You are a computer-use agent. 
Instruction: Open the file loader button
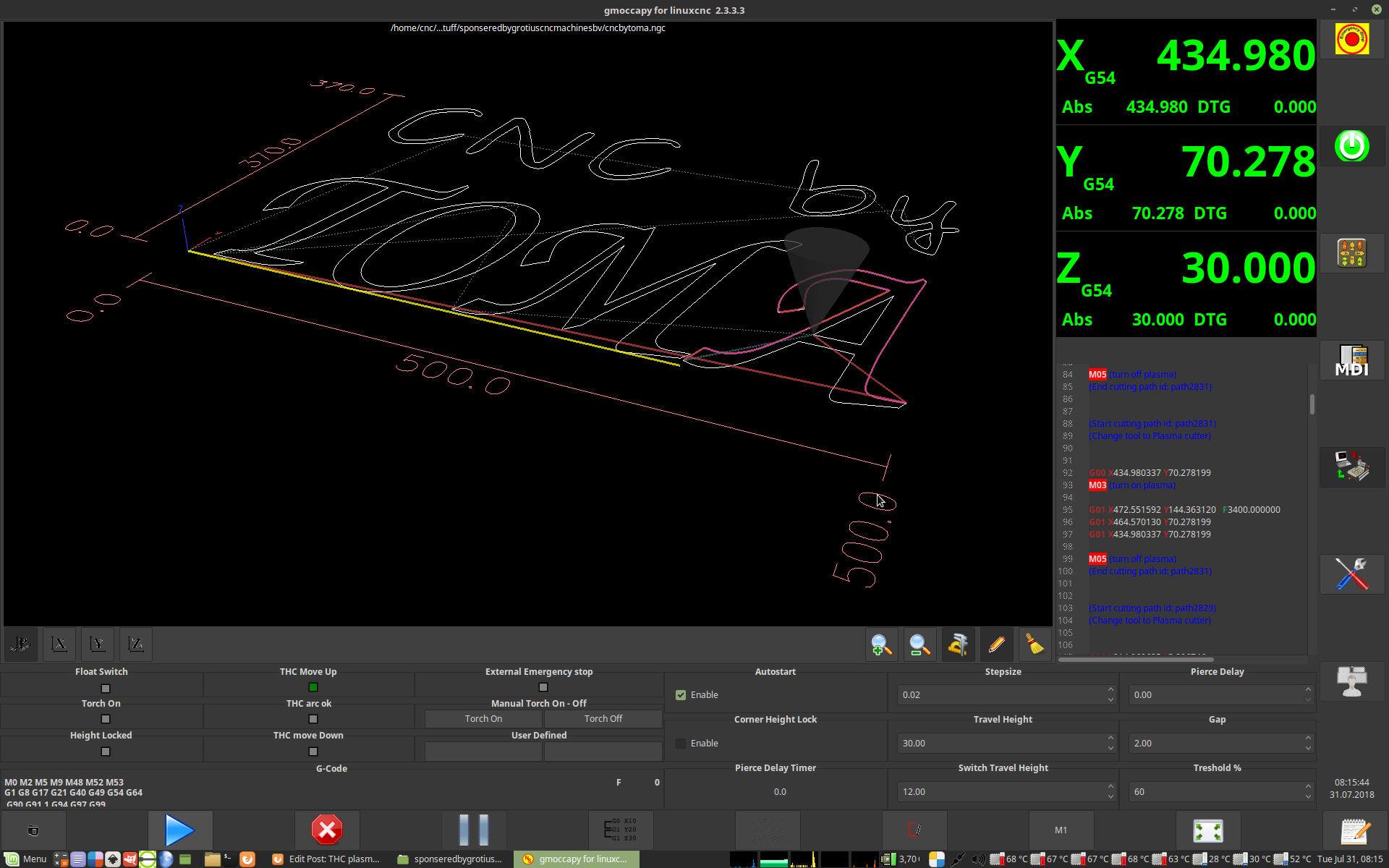33,830
